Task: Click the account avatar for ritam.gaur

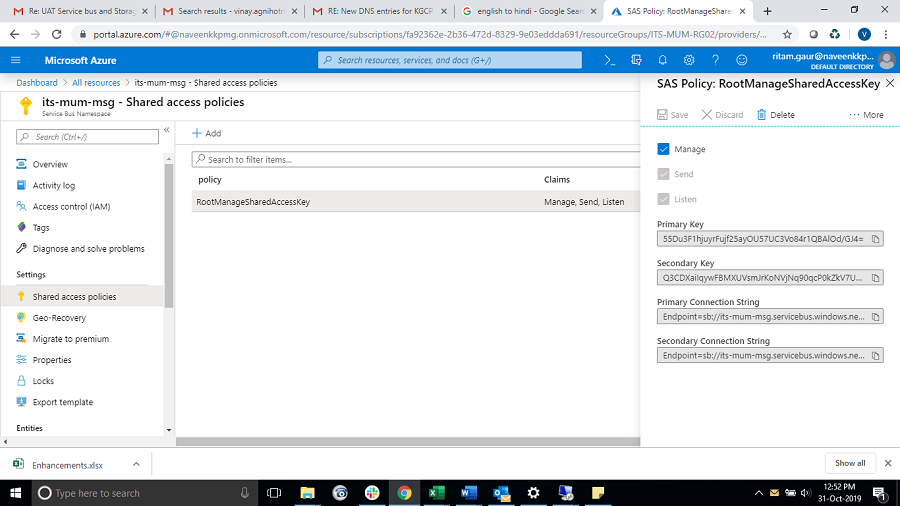Action: pos(886,60)
